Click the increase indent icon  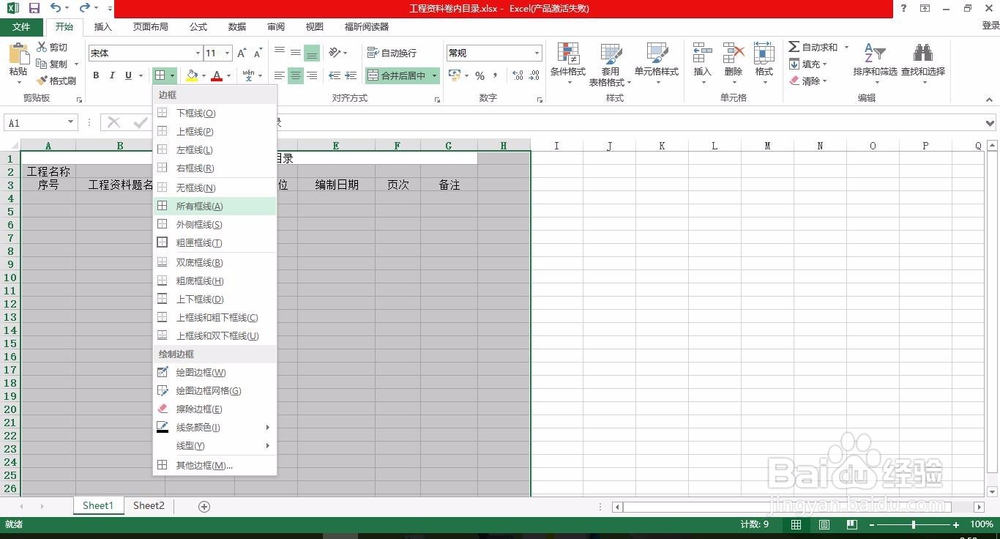[350, 75]
